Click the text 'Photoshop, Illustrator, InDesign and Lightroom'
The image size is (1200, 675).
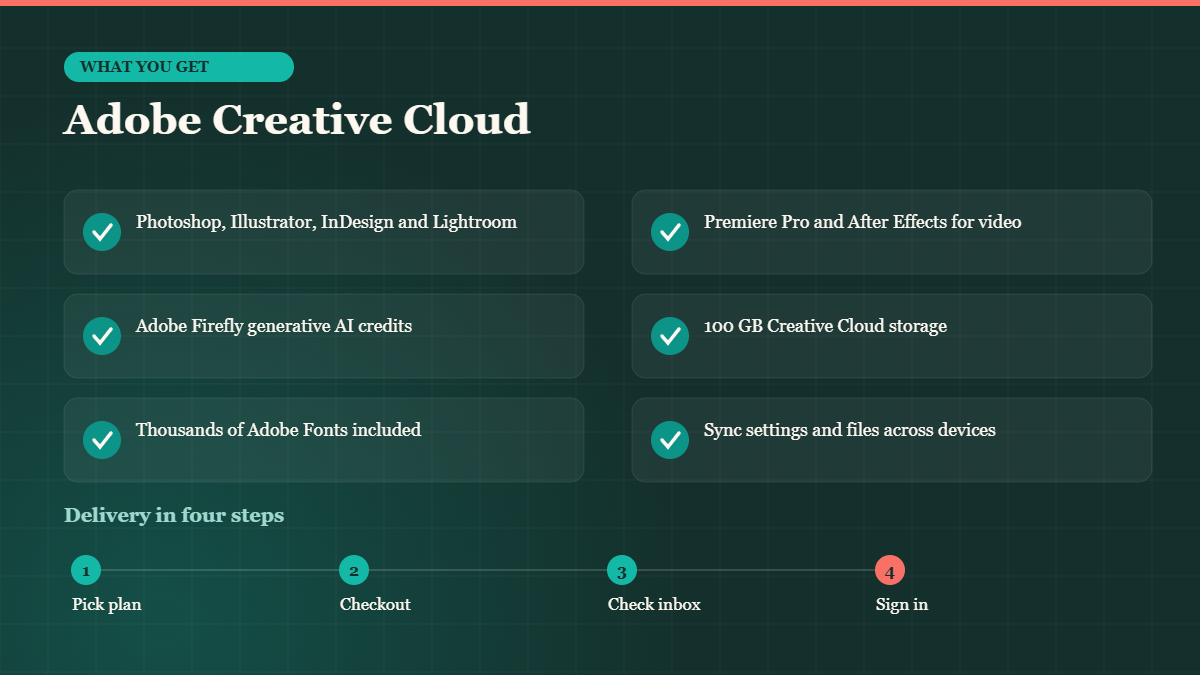[326, 222]
